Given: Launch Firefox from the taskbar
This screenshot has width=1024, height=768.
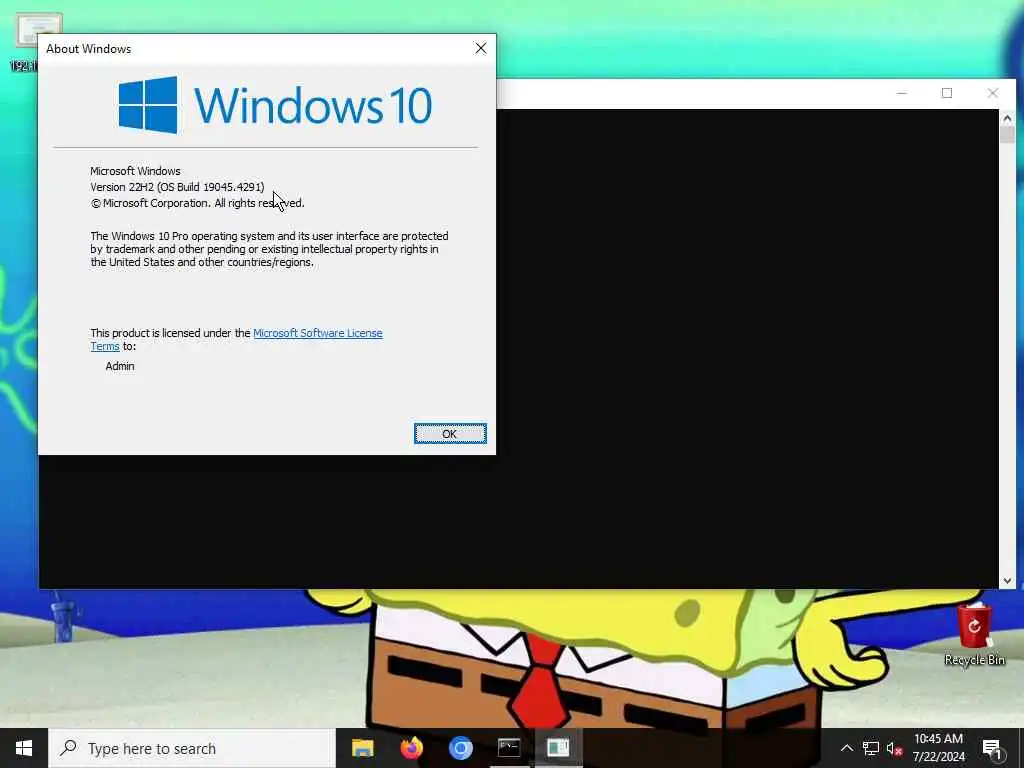Looking at the screenshot, I should (411, 748).
